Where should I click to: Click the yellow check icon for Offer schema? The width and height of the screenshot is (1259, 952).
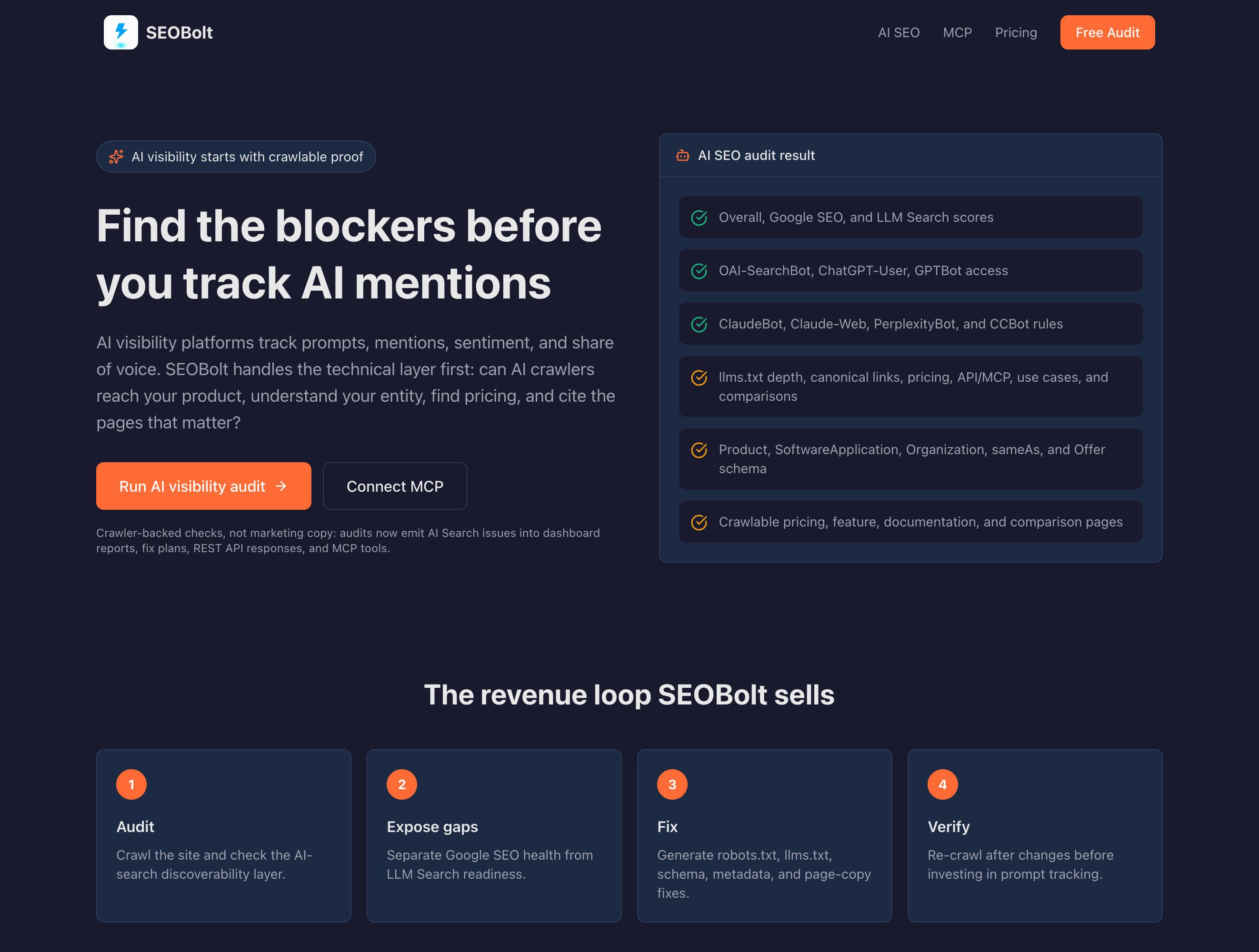pos(699,449)
